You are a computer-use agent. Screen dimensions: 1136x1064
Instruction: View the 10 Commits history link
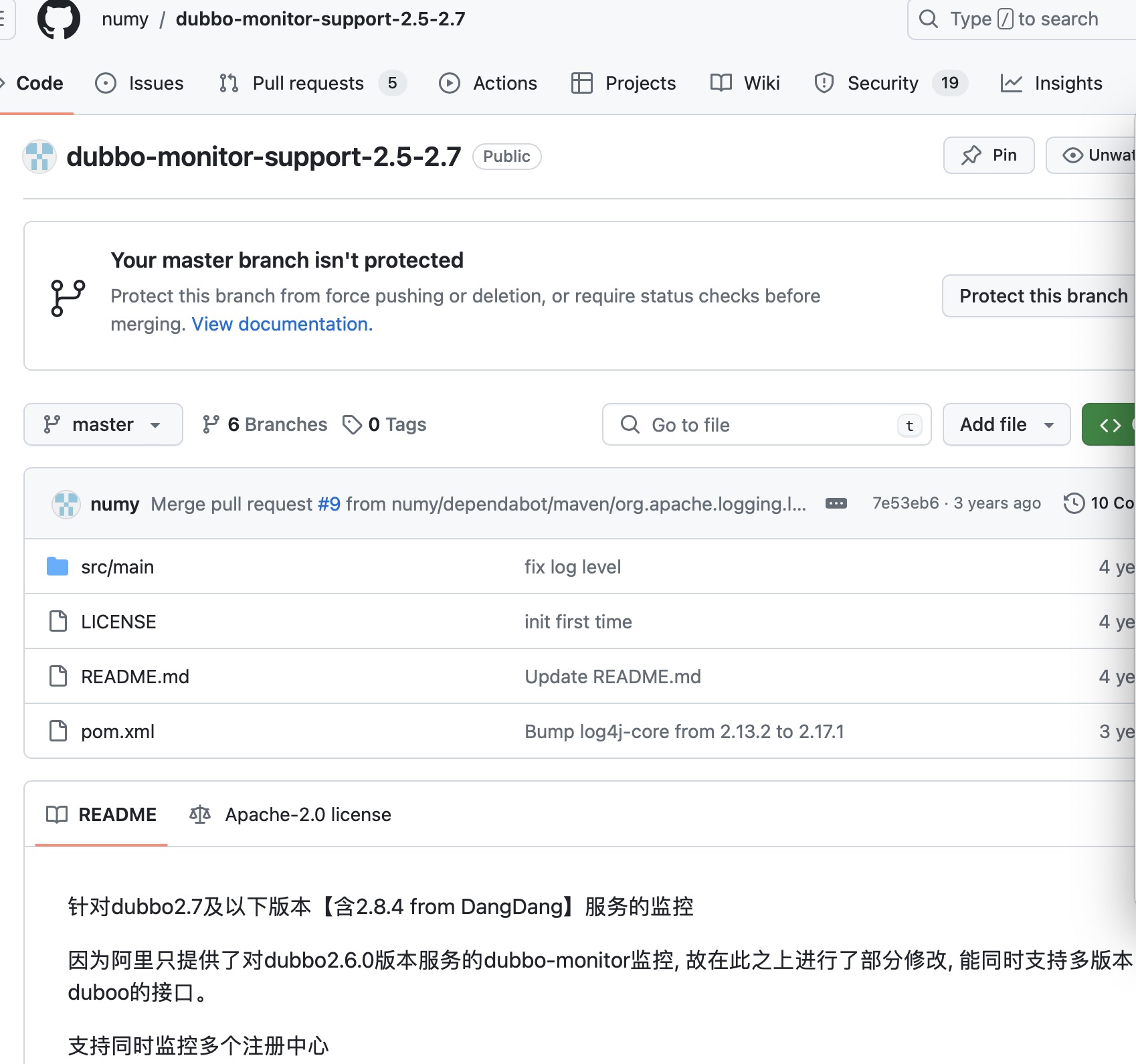[1100, 503]
